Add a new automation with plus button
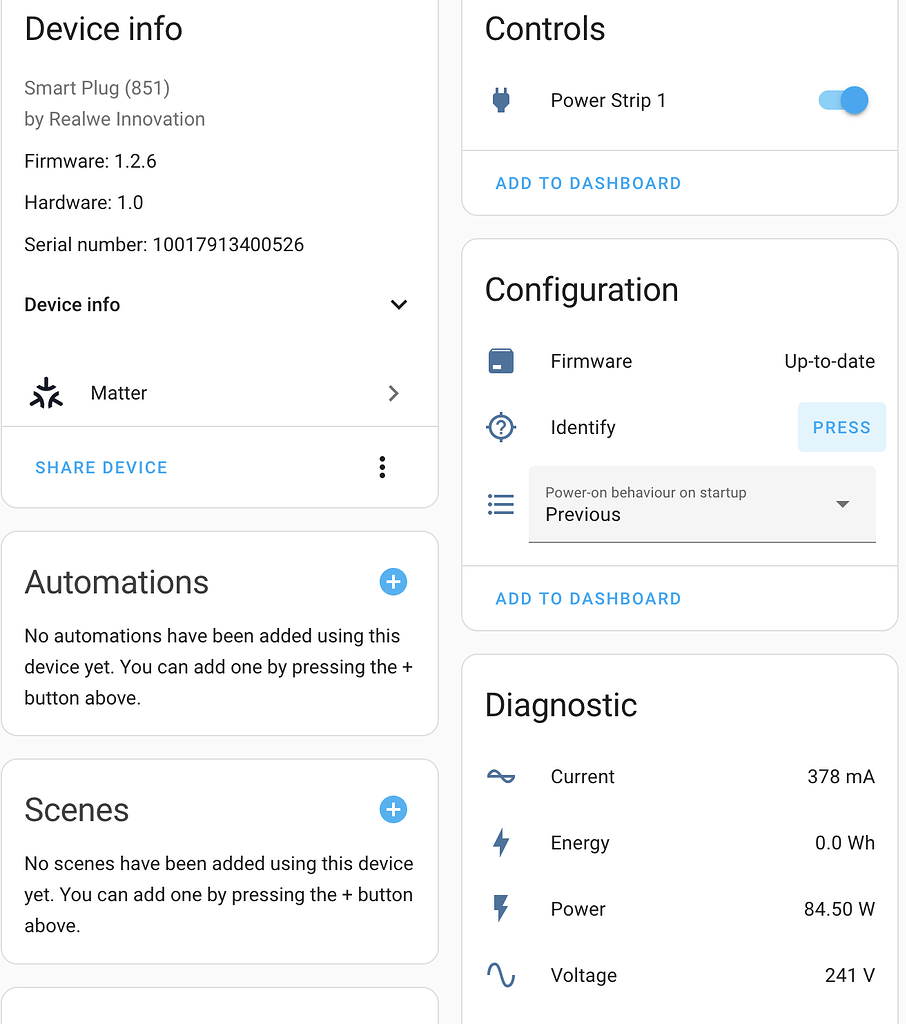 coord(393,582)
